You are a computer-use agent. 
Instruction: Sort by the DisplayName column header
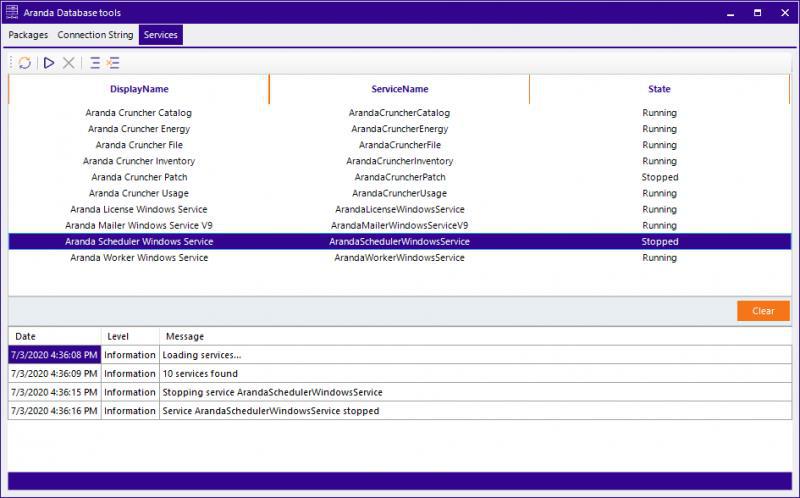point(139,89)
